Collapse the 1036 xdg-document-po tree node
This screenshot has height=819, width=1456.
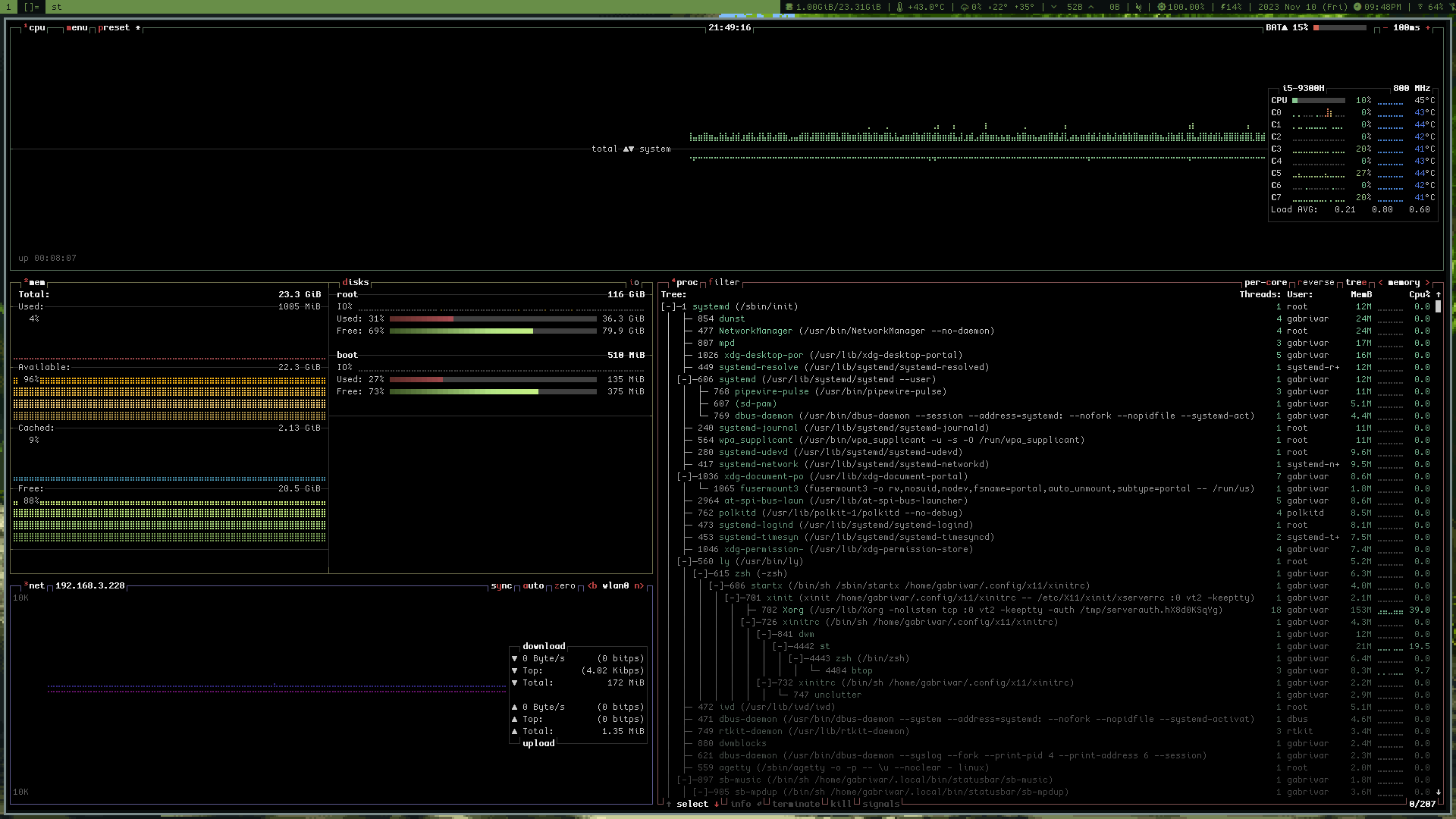pos(684,476)
